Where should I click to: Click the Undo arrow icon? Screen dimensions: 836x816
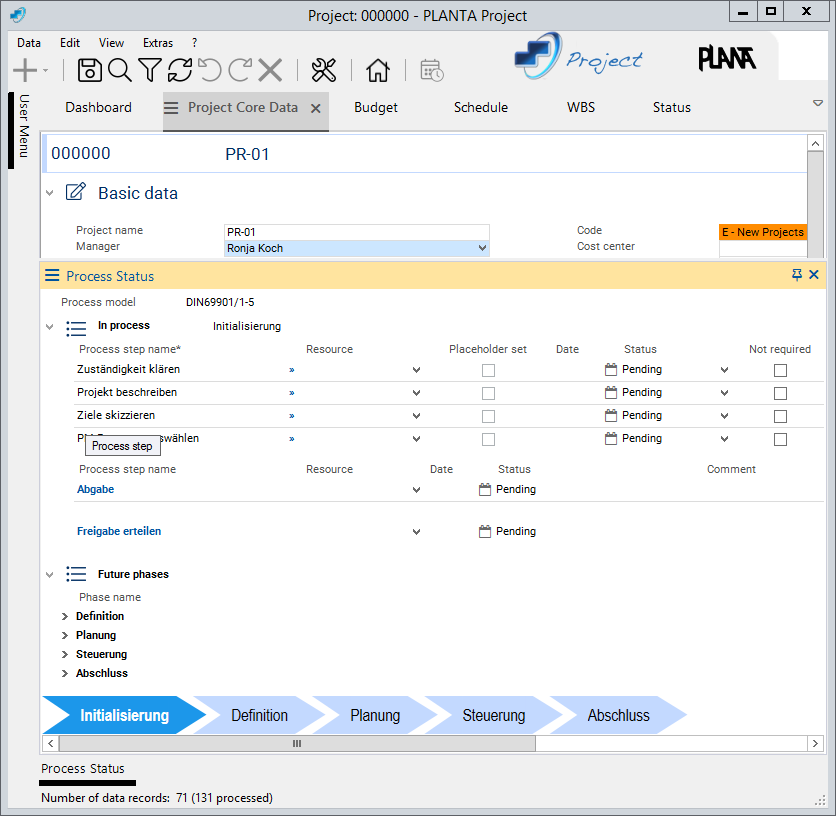click(210, 70)
